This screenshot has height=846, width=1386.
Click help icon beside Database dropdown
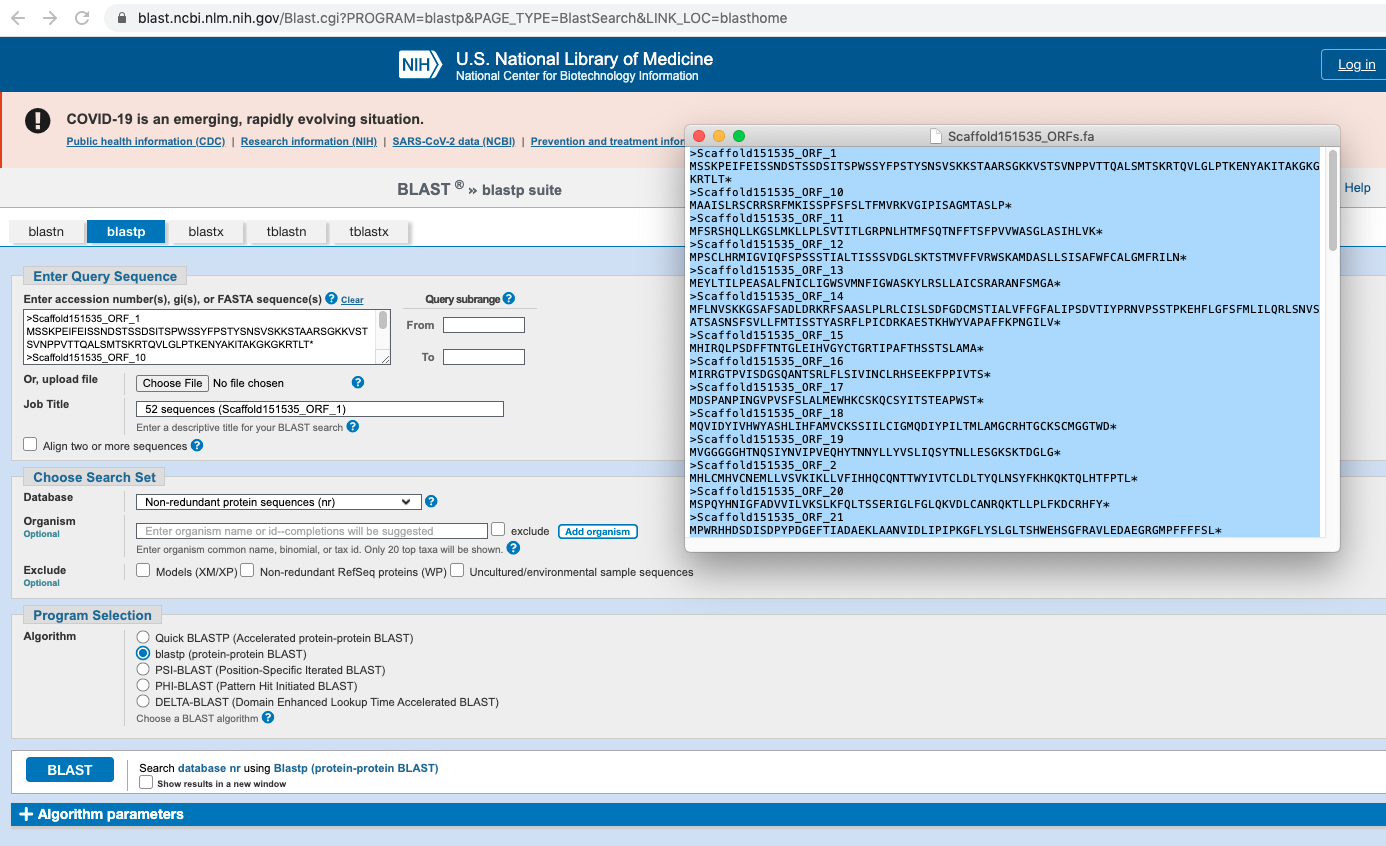click(431, 501)
